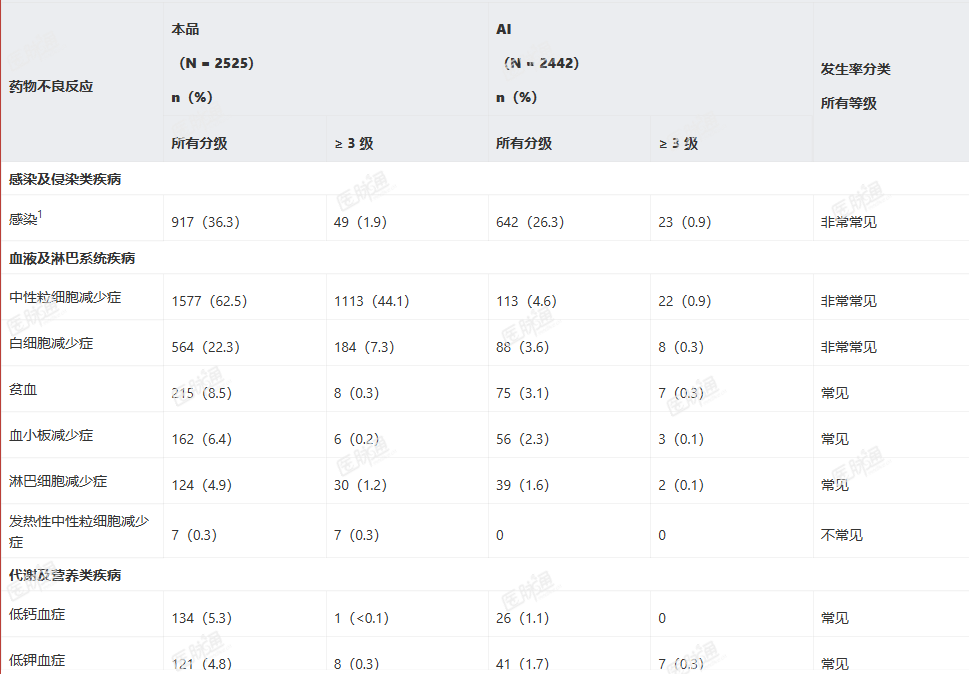Click the 血小板减少症 row label
Image resolution: width=969 pixels, height=674 pixels.
51,436
